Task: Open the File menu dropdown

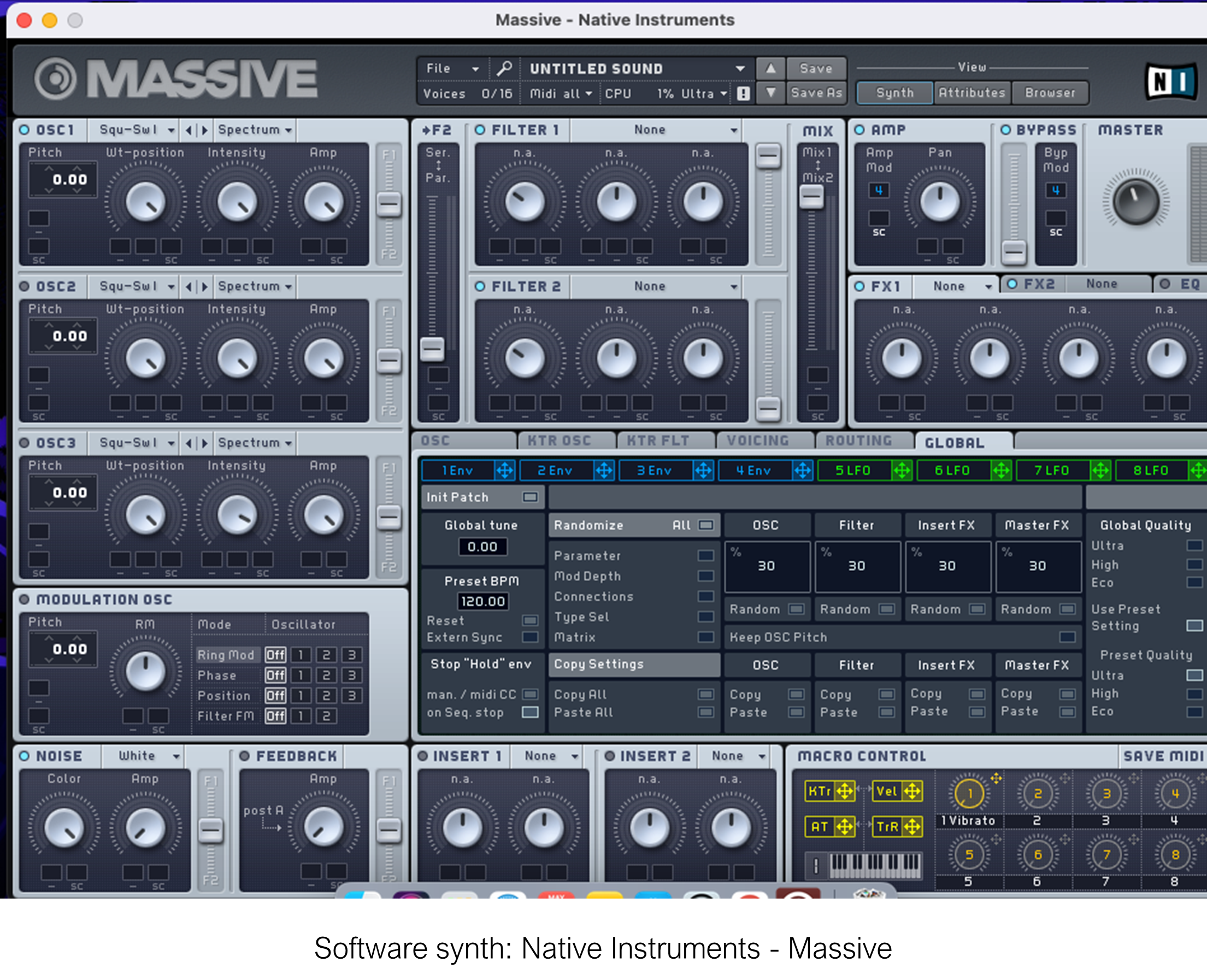Action: (452, 68)
